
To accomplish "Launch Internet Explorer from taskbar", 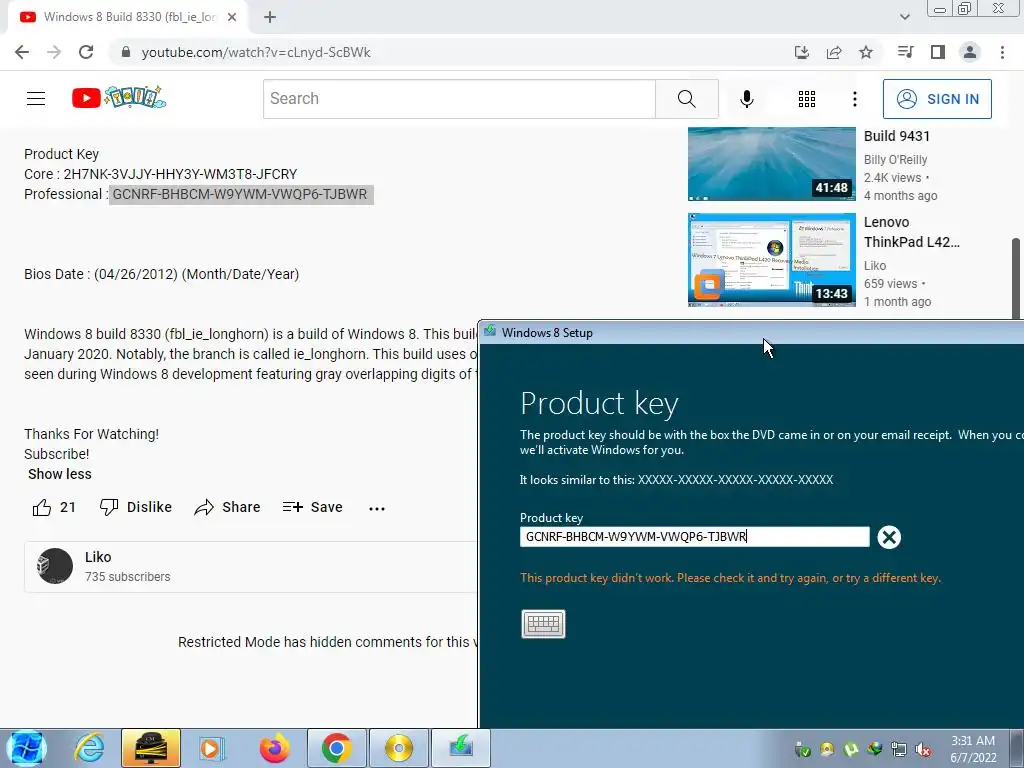I will tap(89, 748).
